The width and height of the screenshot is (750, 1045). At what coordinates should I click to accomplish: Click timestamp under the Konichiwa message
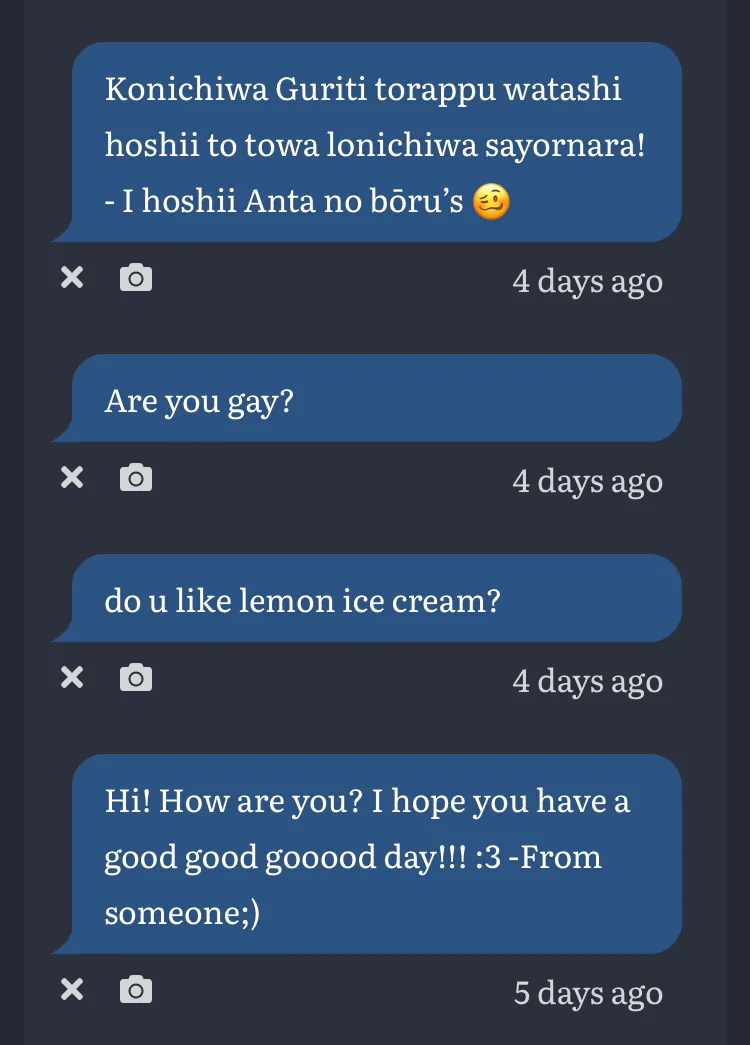pyautogui.click(x=587, y=281)
